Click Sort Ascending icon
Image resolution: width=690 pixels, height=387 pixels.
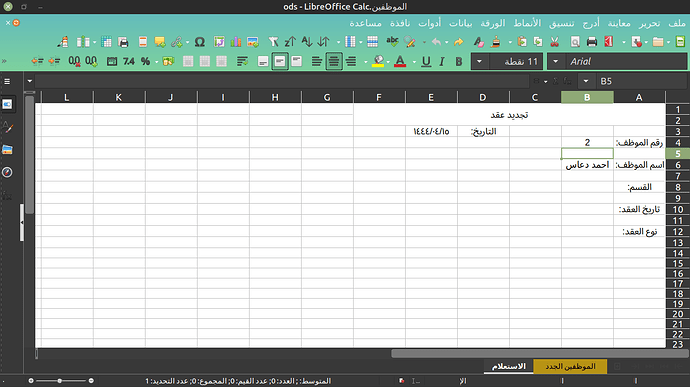pyautogui.click(x=307, y=42)
